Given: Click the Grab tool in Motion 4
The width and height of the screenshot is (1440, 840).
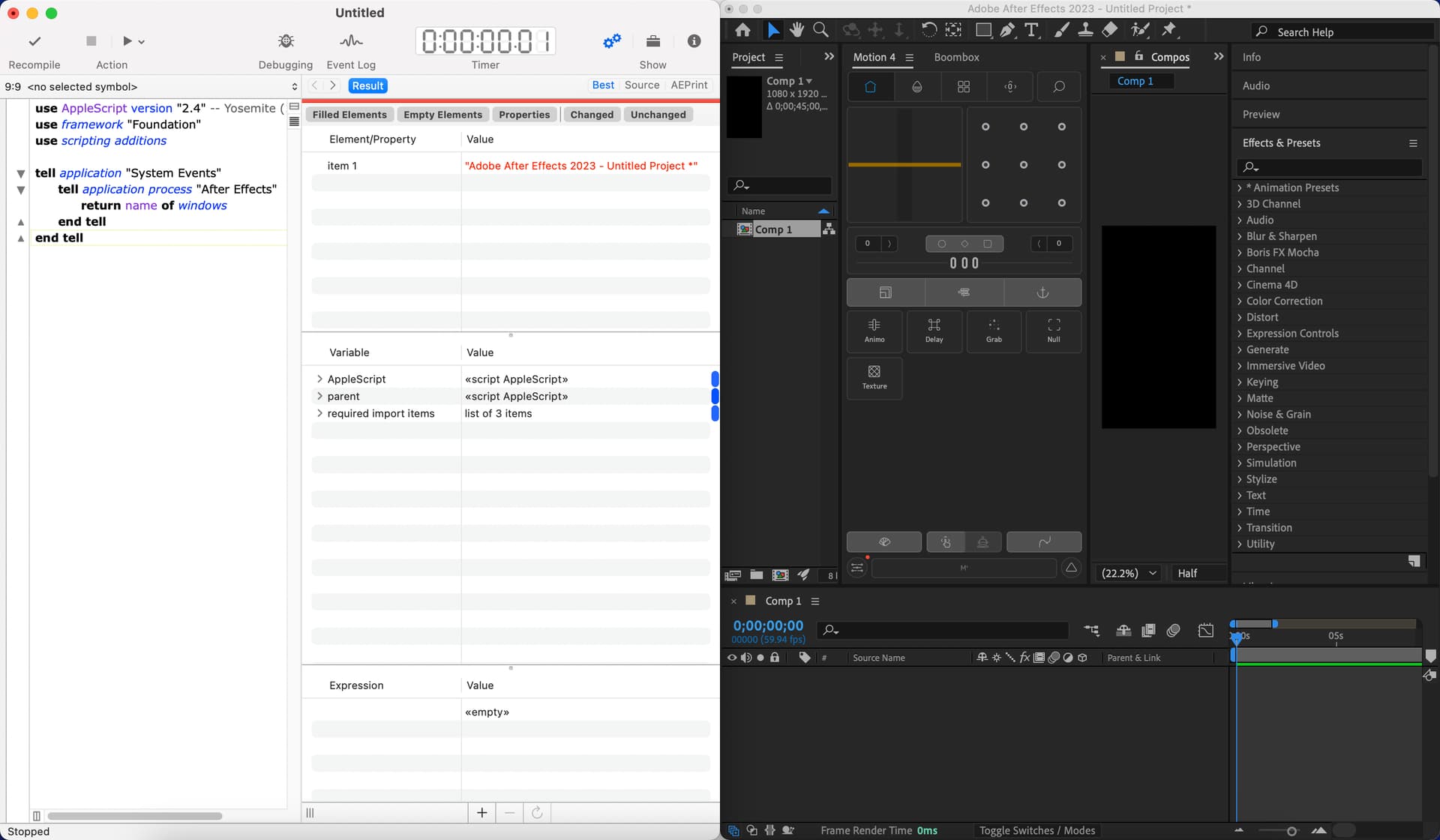Looking at the screenshot, I should (994, 331).
